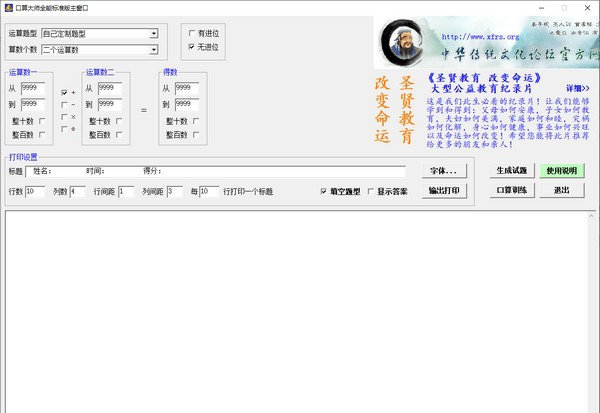The image size is (600, 413).
Task: Click inside the generated questions output area
Action: pos(296,312)
